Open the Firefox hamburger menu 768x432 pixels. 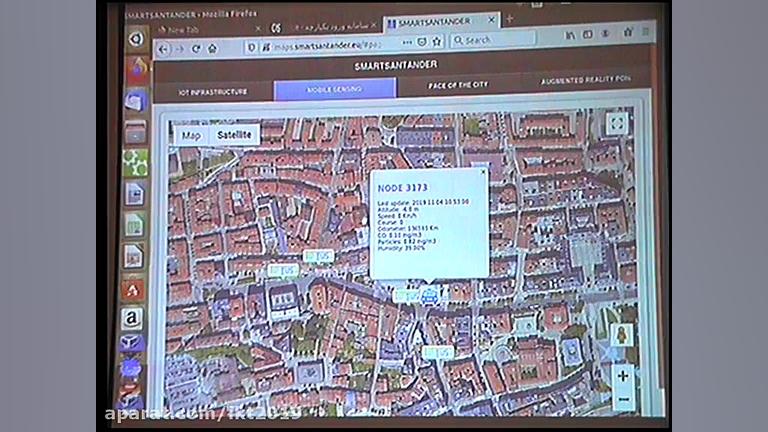646,32
